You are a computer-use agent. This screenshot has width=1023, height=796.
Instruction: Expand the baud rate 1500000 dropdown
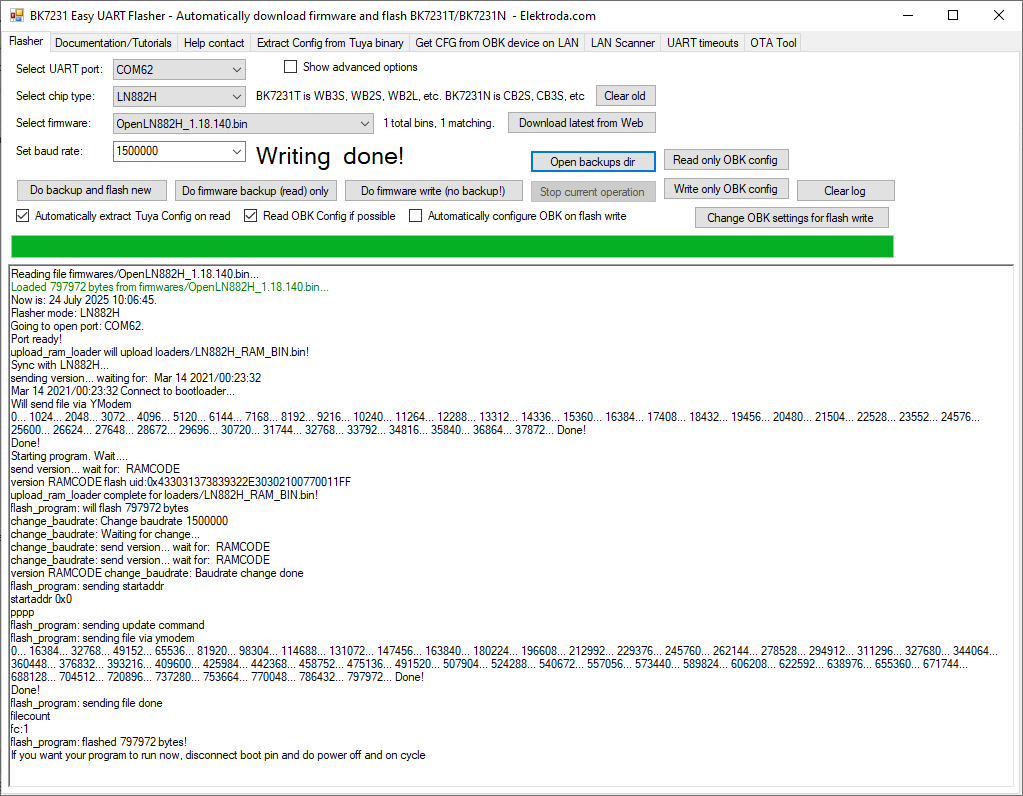(236, 151)
